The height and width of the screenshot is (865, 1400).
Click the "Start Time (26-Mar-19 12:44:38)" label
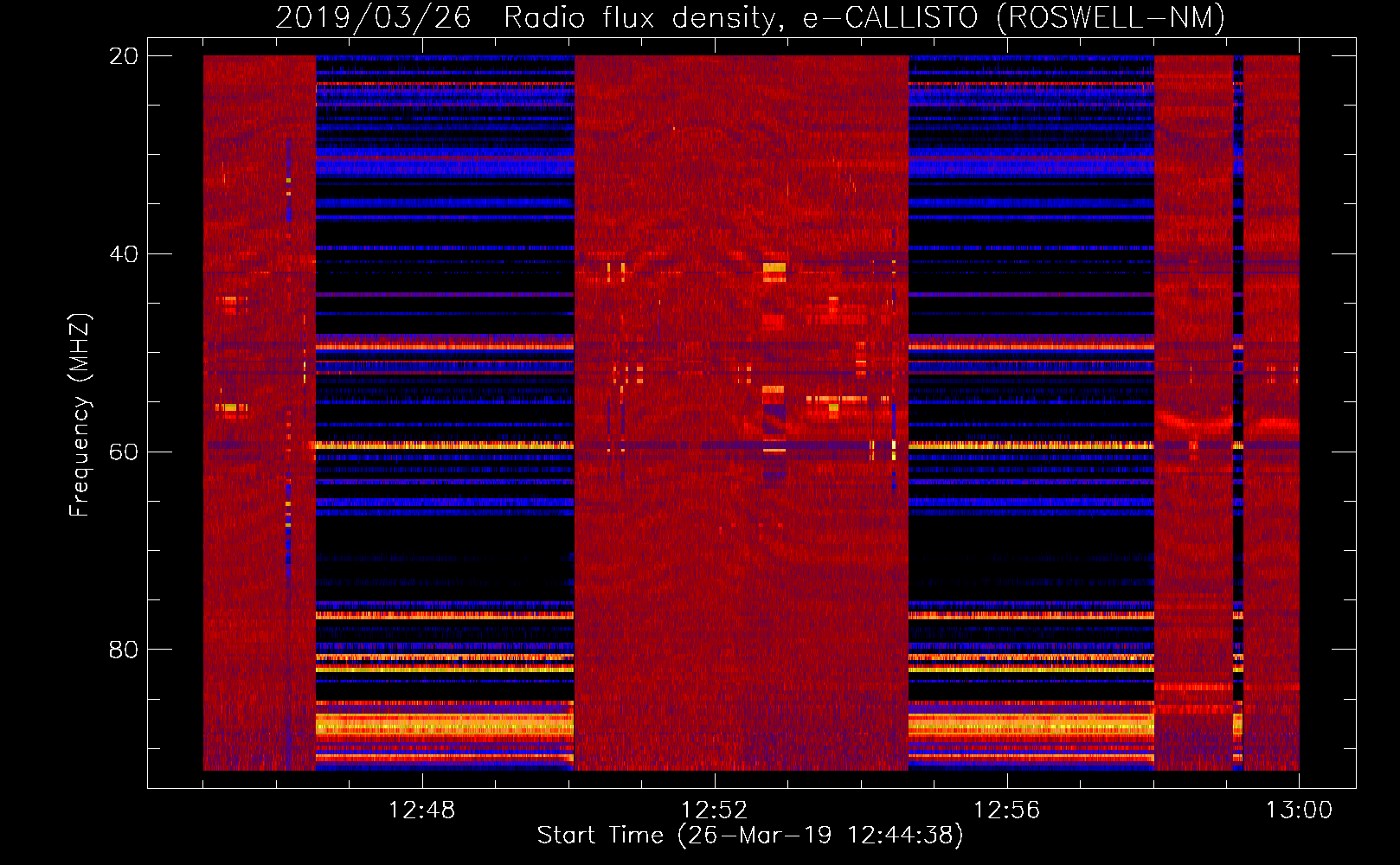[x=750, y=836]
